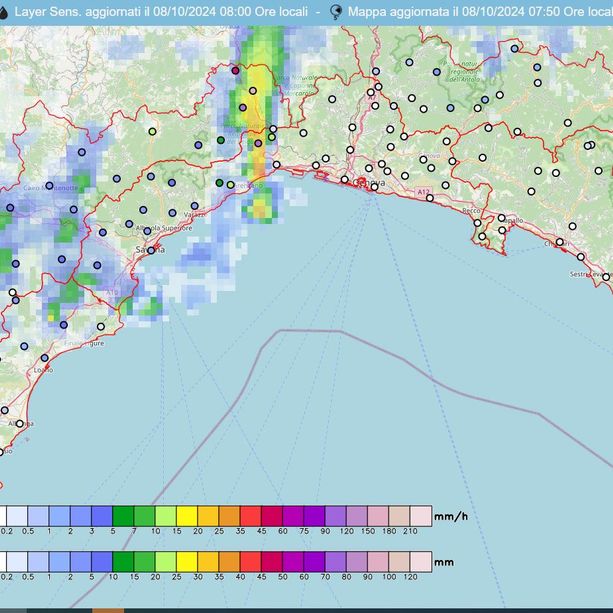Click the radar map icon in header

(335, 12)
